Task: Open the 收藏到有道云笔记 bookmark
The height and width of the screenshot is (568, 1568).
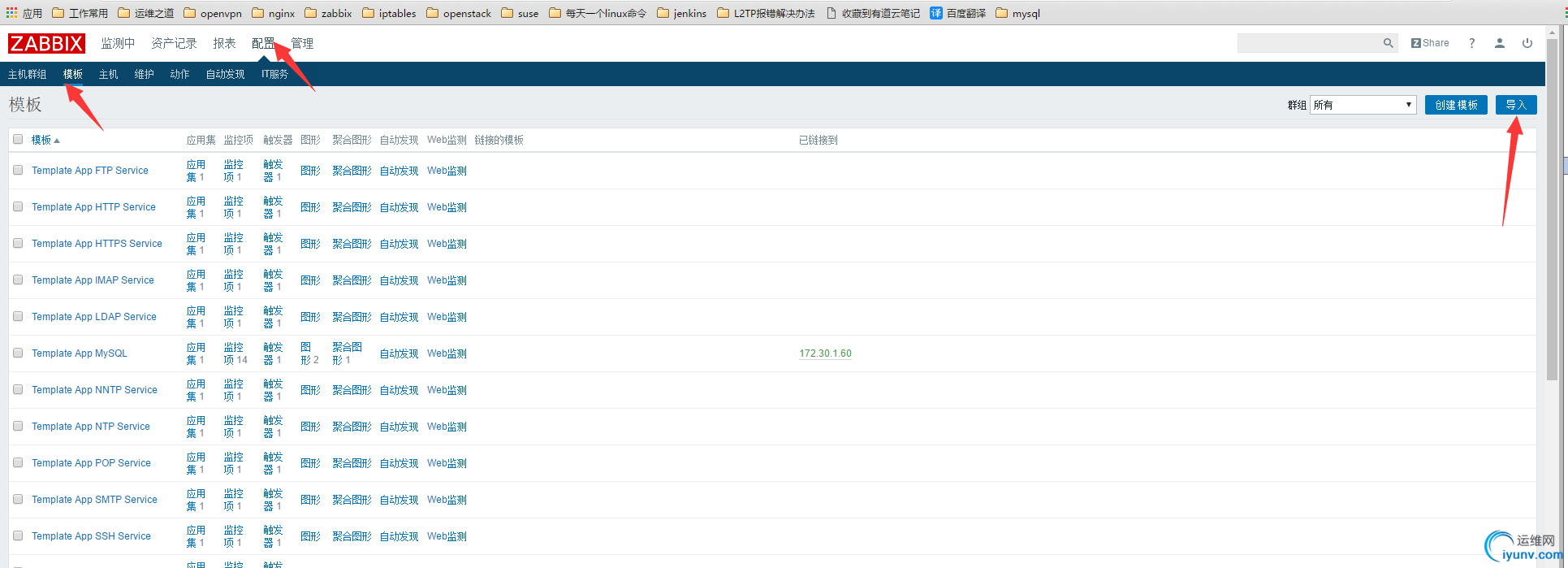Action: click(x=873, y=13)
